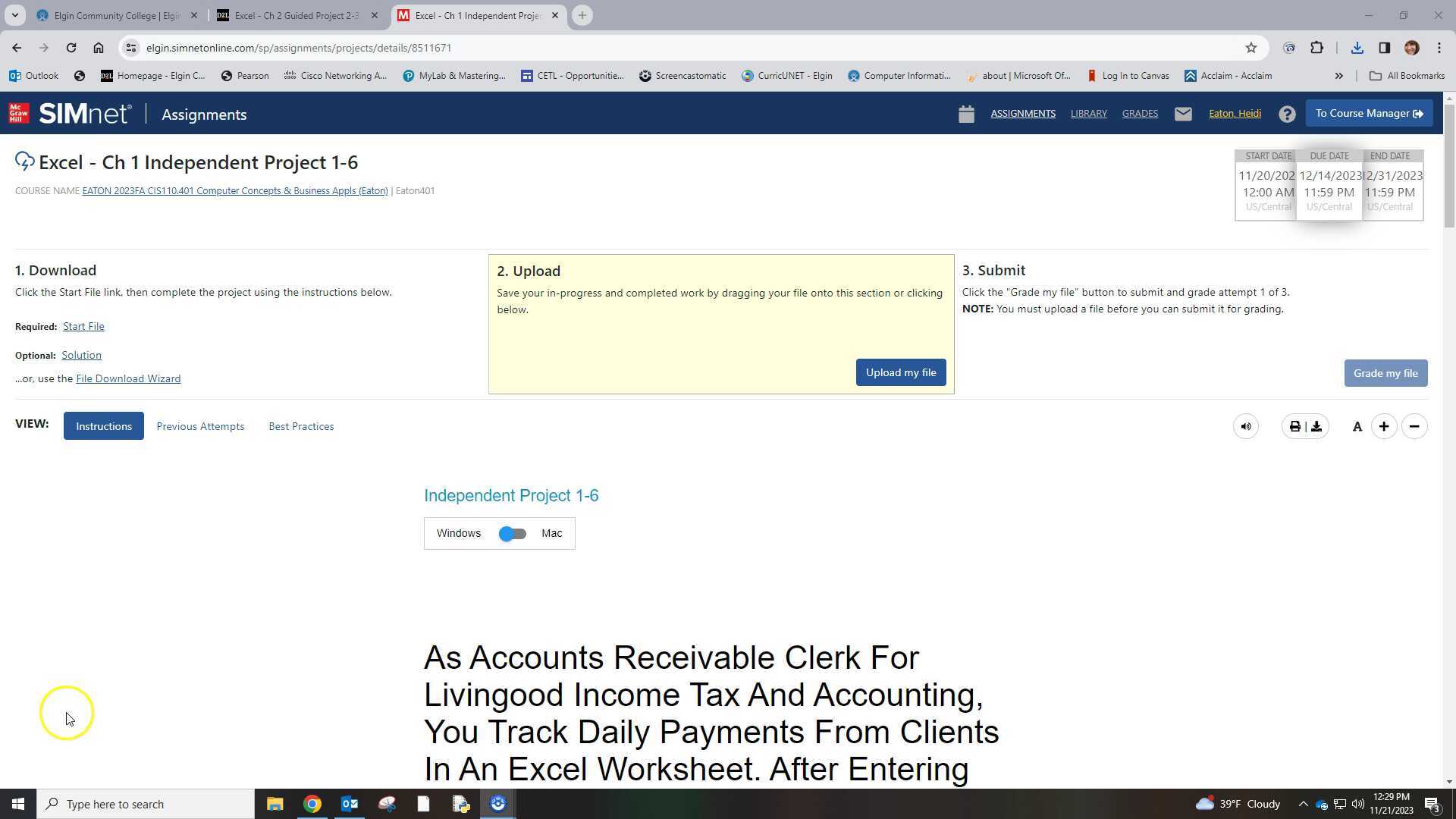Image resolution: width=1456 pixels, height=819 pixels.
Task: Open the messages envelope icon
Action: (1183, 114)
